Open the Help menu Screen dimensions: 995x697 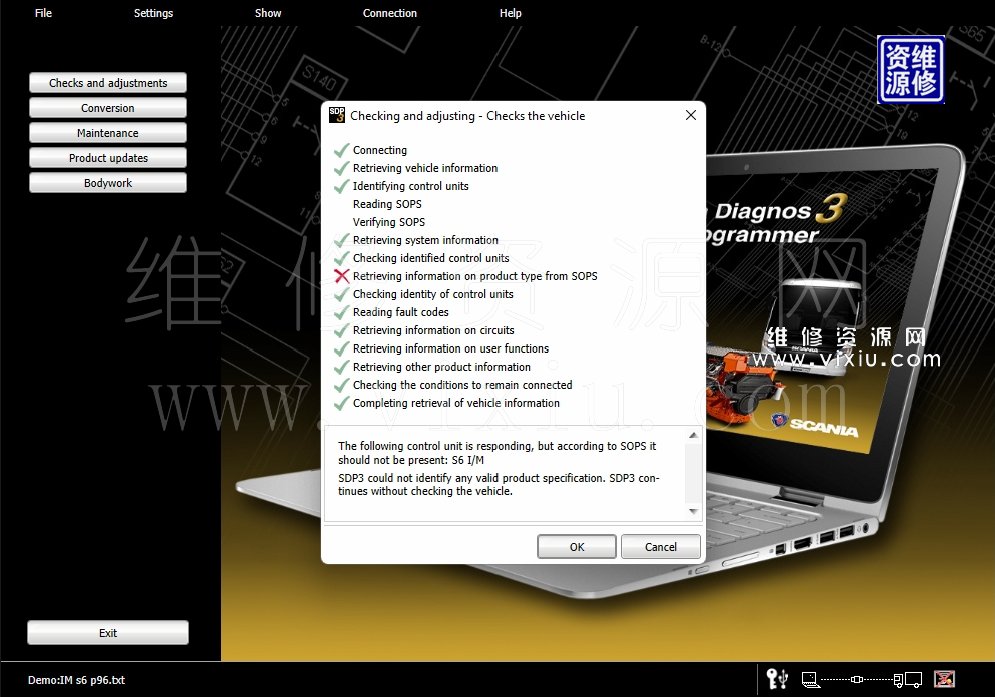(x=510, y=13)
